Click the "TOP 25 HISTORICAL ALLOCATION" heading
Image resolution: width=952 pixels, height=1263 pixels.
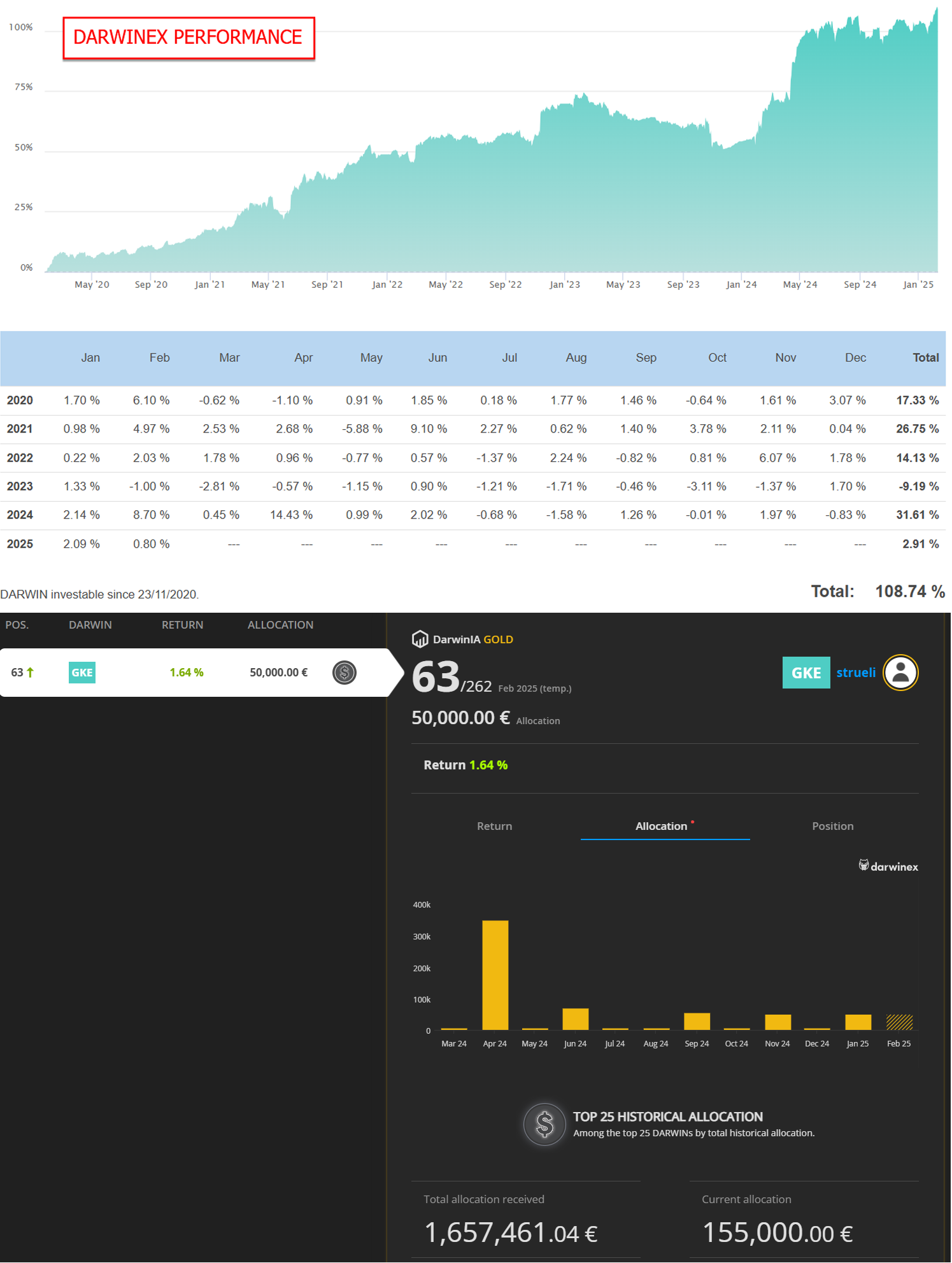tap(668, 1117)
